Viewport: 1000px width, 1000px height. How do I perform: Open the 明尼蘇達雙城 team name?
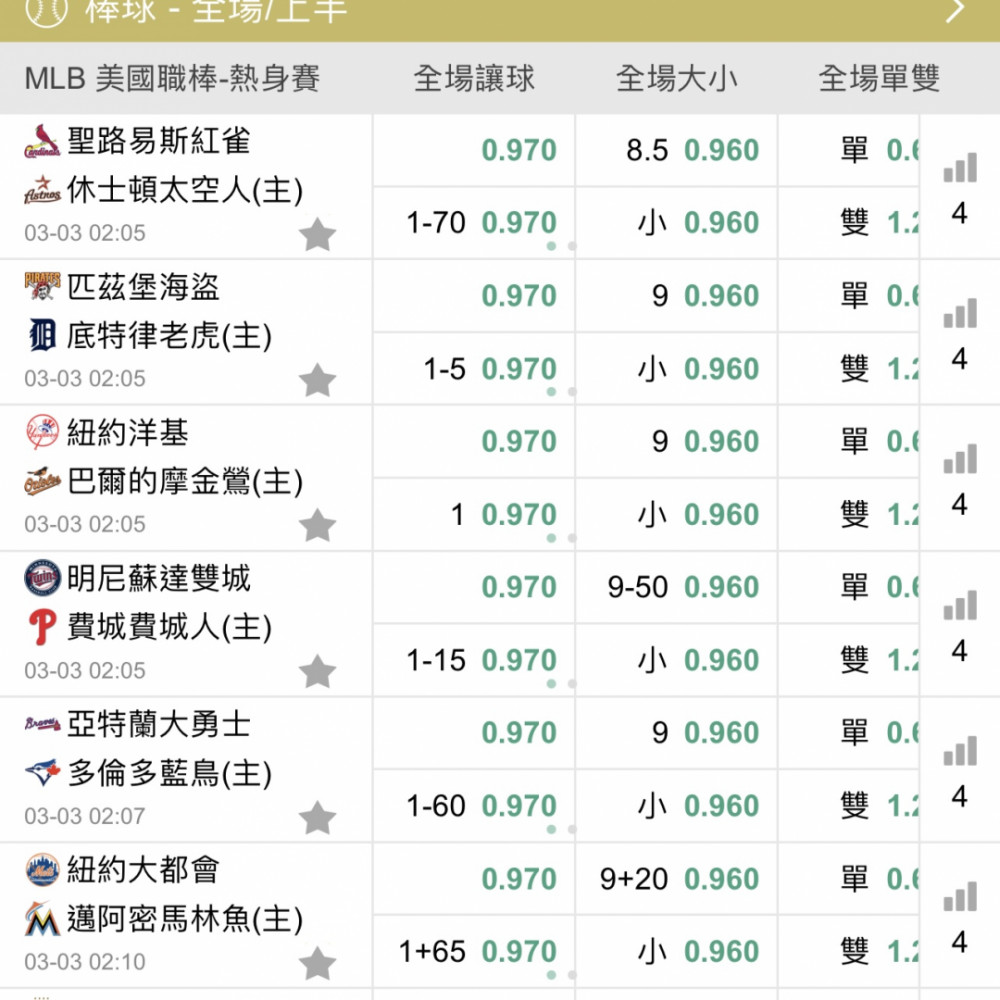159,578
